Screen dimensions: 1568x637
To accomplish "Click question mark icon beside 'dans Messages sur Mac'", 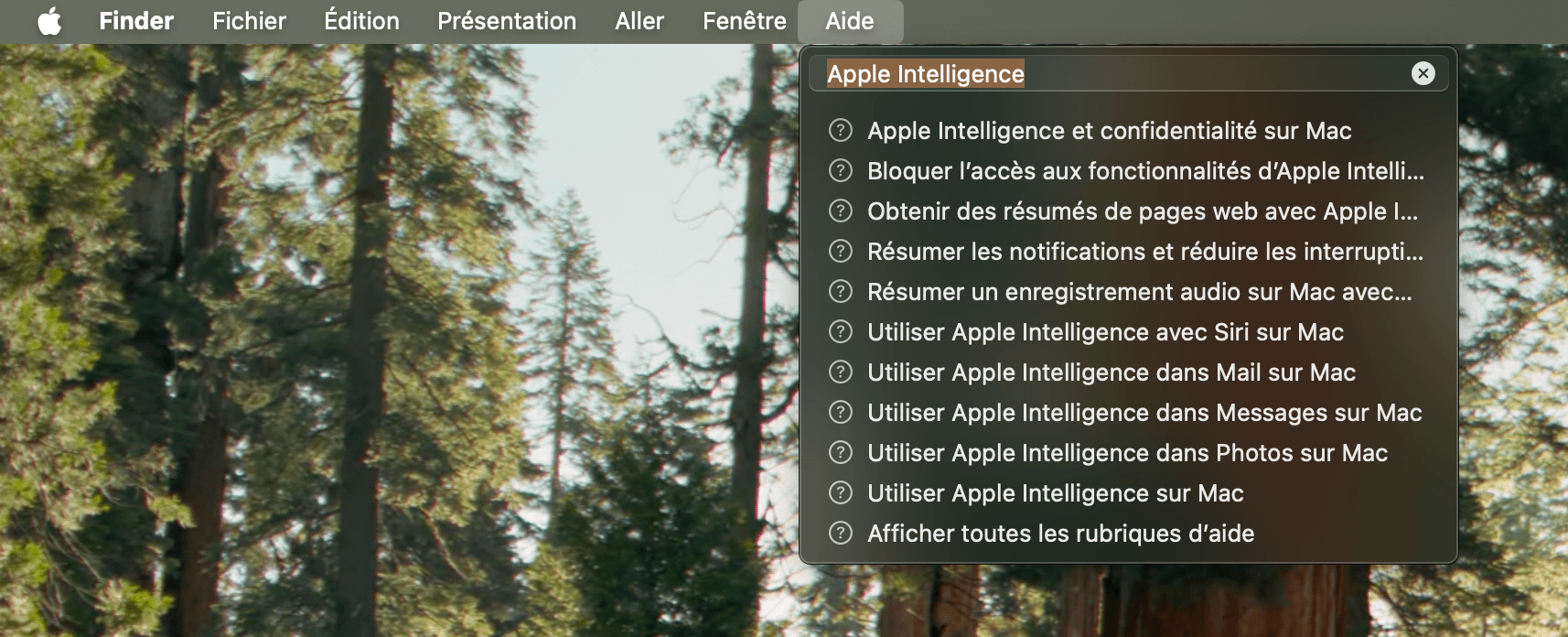I will (840, 412).
